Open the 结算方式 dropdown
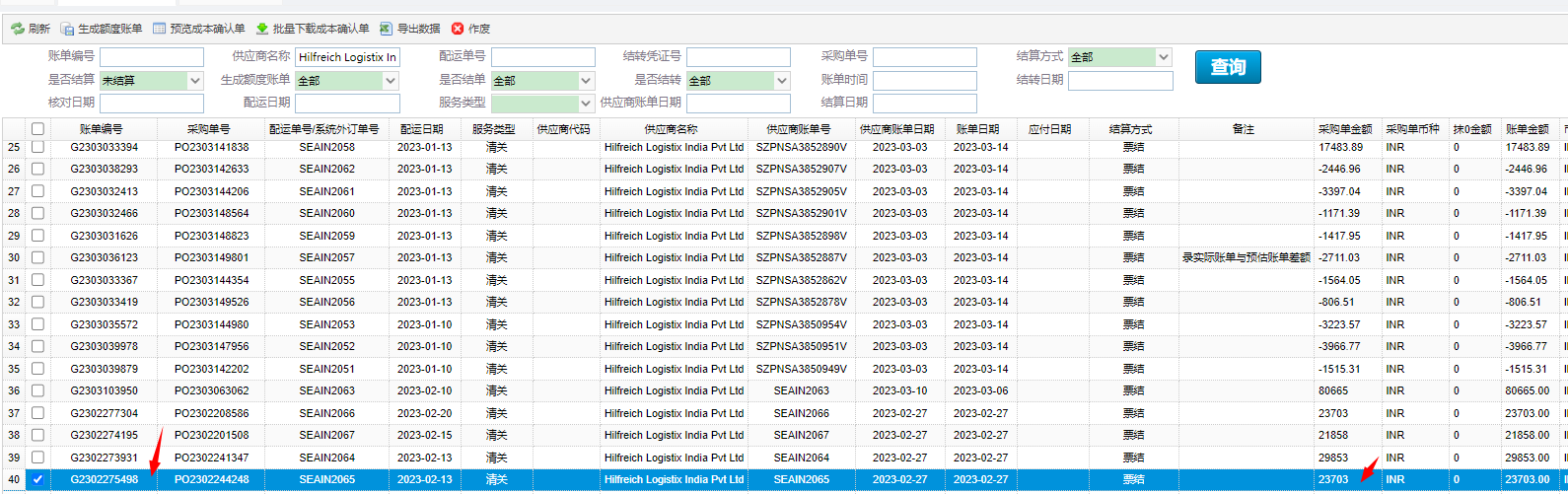Viewport: 1568px width, 494px height. point(1164,57)
